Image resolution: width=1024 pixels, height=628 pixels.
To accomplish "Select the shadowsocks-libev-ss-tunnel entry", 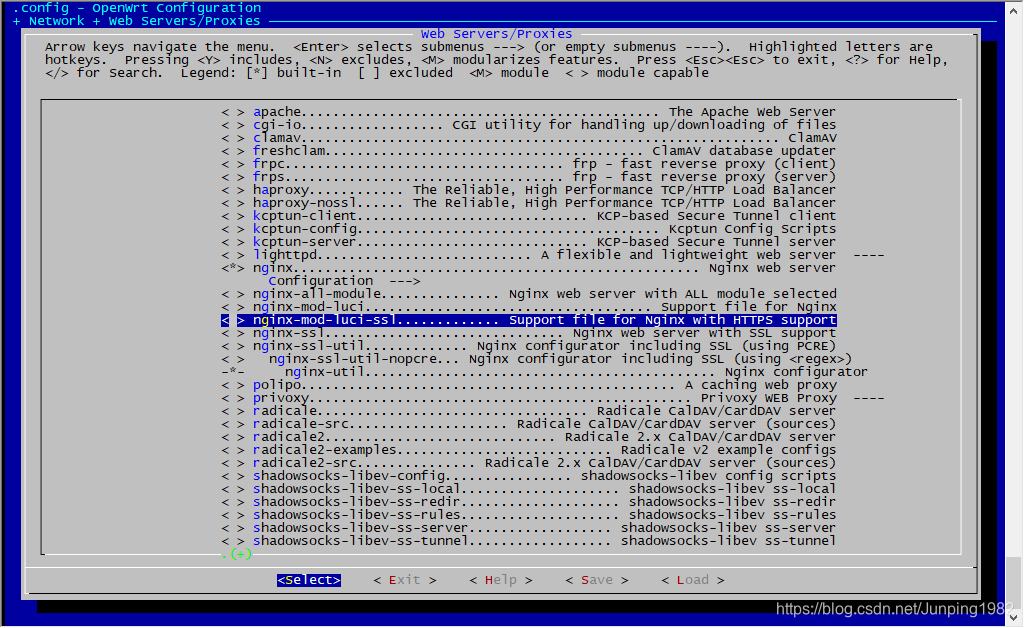I will (528, 541).
